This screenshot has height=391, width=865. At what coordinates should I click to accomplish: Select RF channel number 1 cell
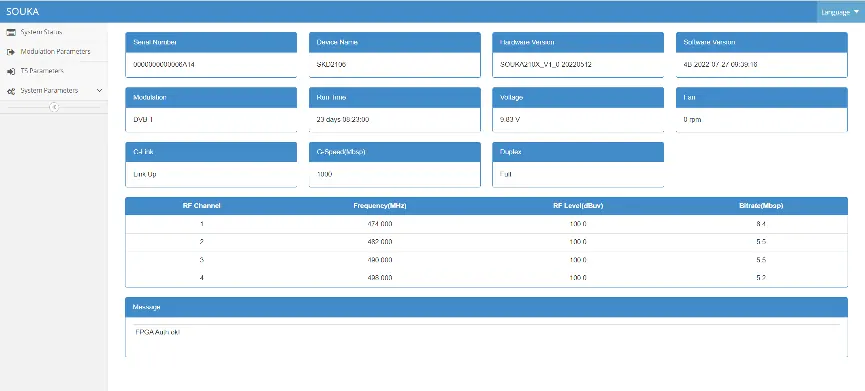pyautogui.click(x=202, y=224)
